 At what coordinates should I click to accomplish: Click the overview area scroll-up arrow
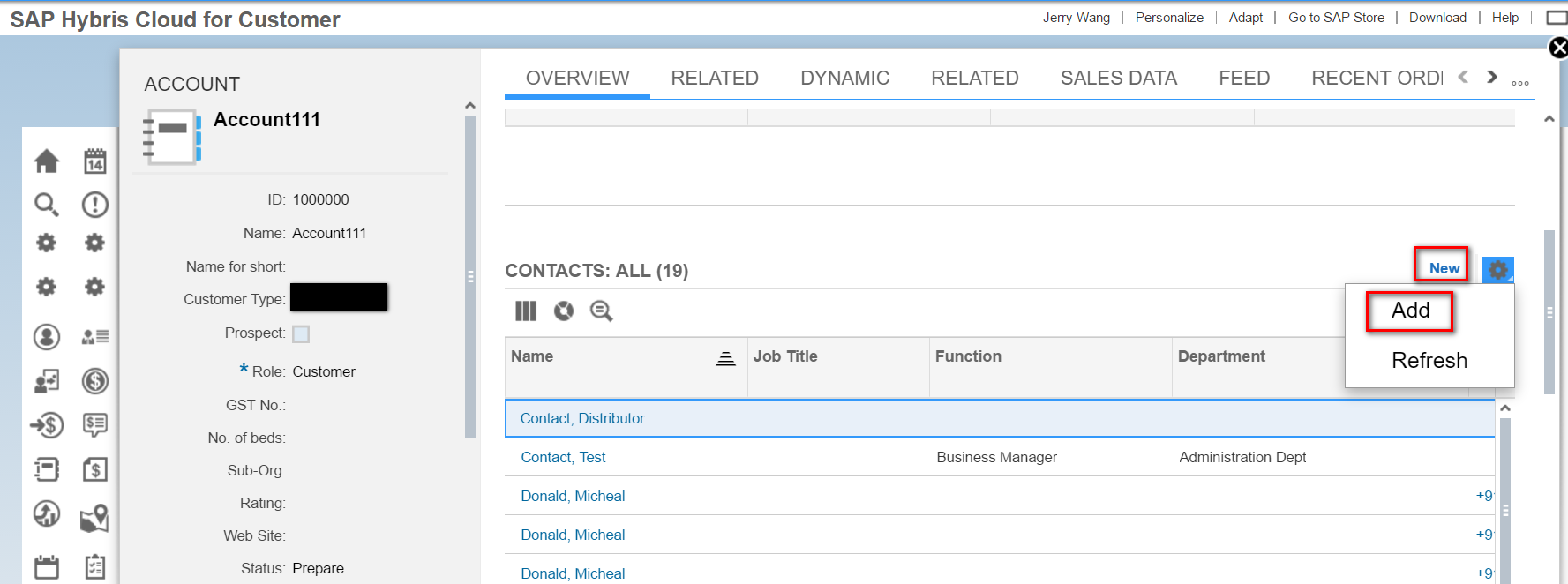pos(1549,119)
